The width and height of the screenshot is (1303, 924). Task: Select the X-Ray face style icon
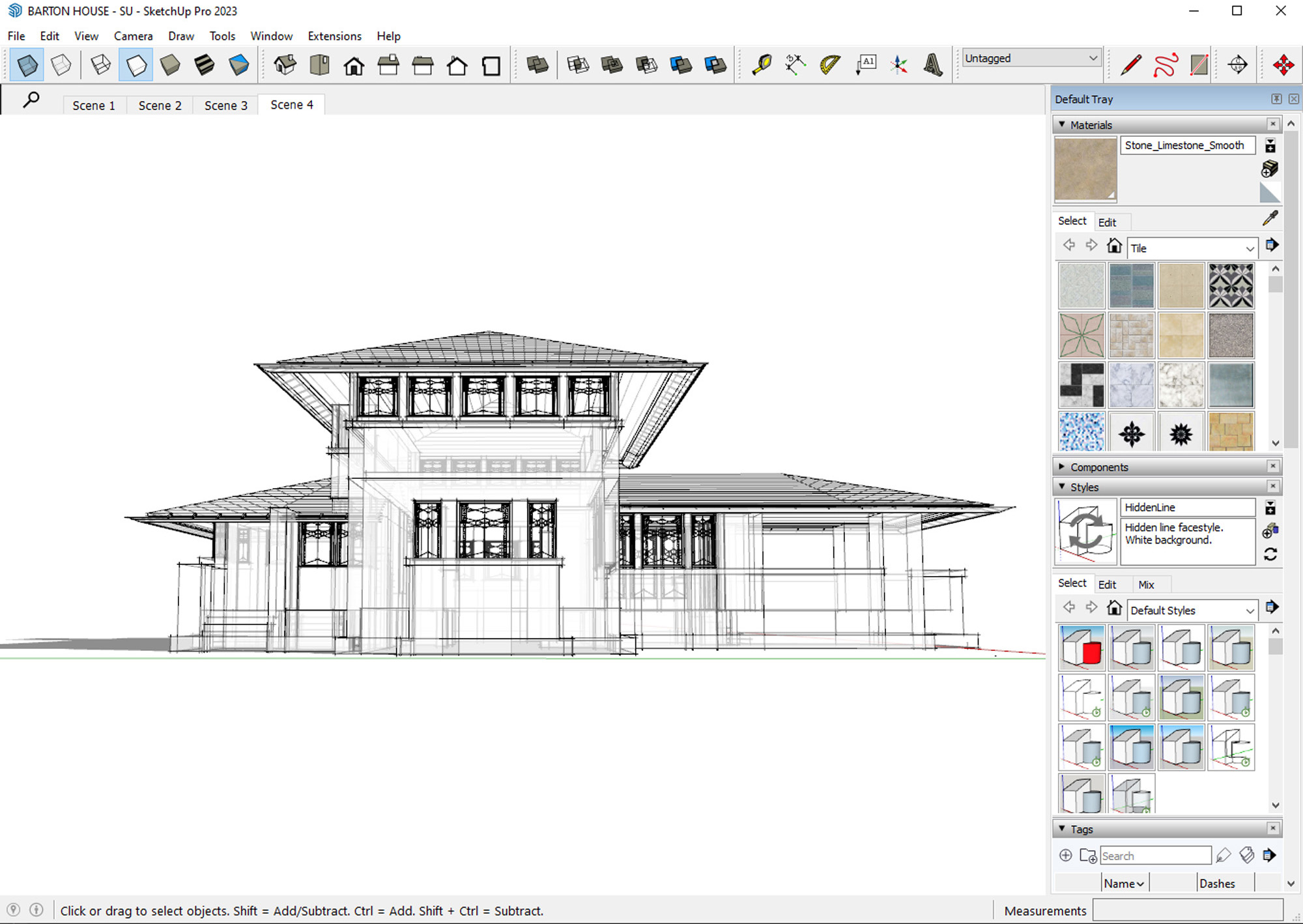(27, 65)
